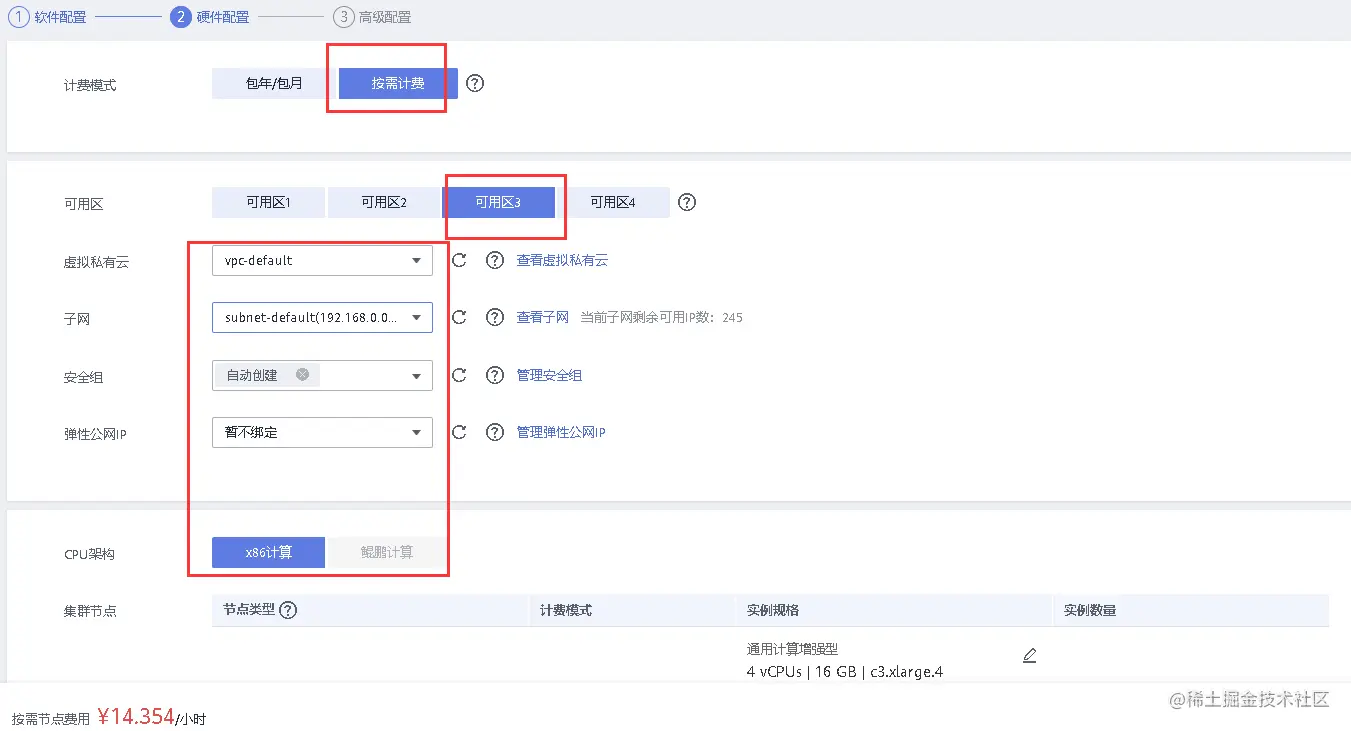Open help icon in the vpc-default row

494,260
